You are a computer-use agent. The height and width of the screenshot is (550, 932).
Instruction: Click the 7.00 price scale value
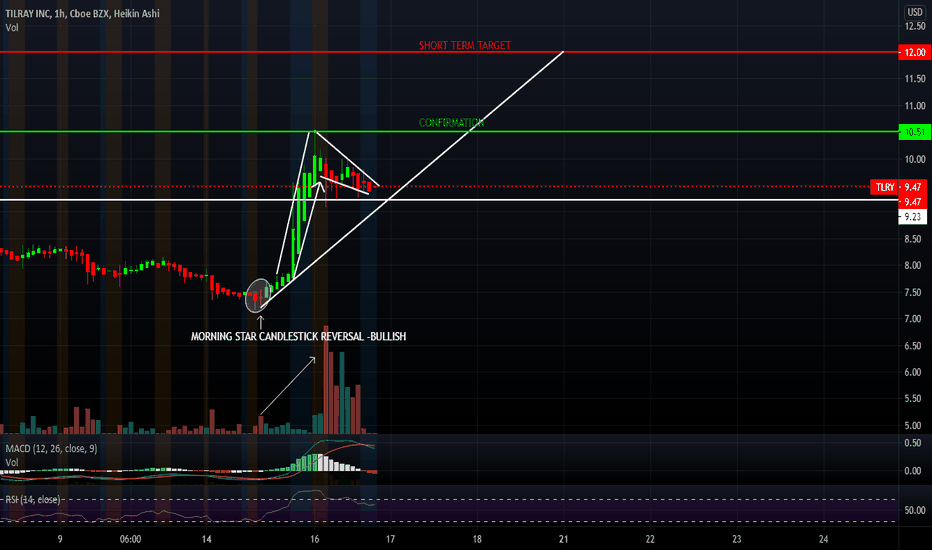915,319
